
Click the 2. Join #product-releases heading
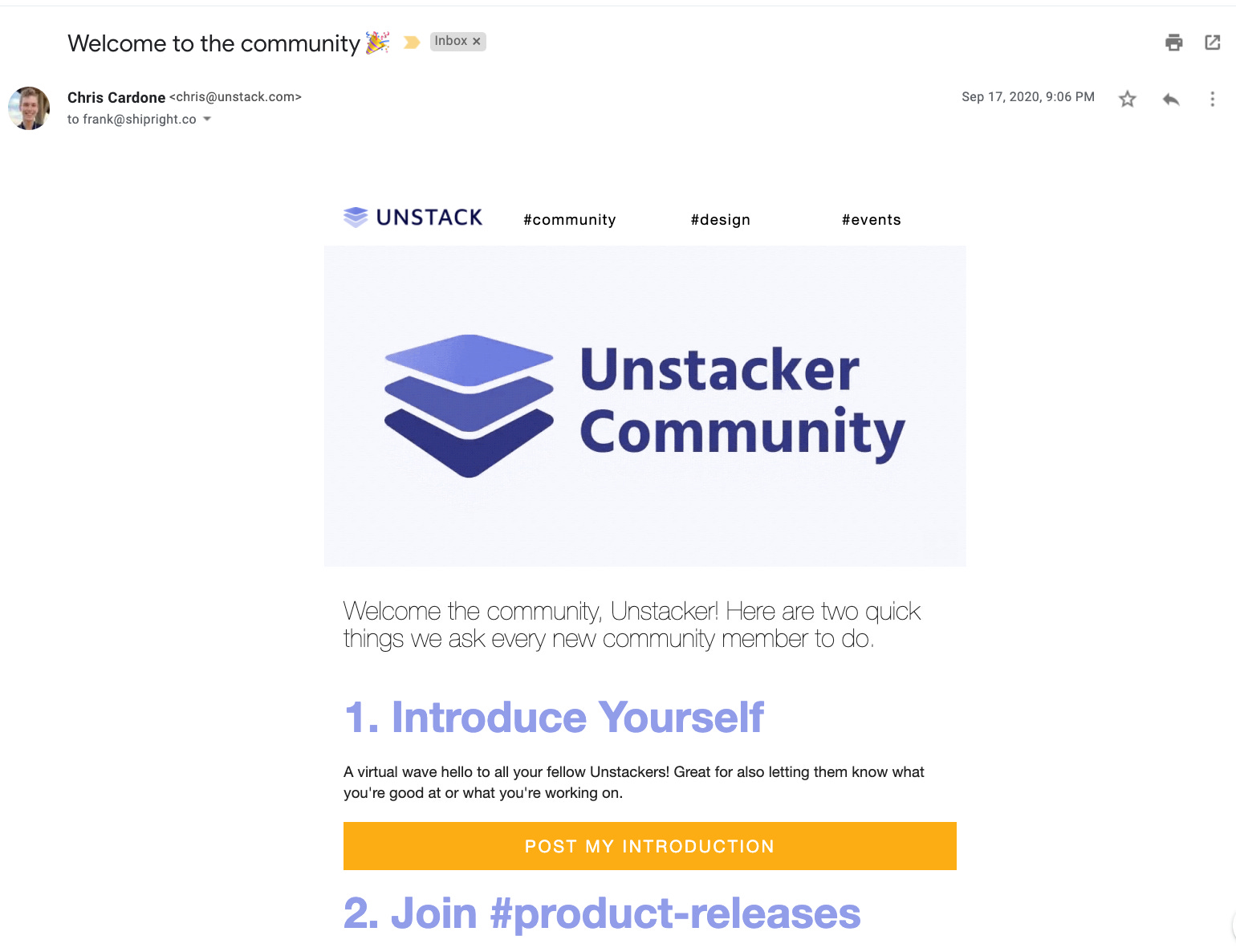click(602, 913)
